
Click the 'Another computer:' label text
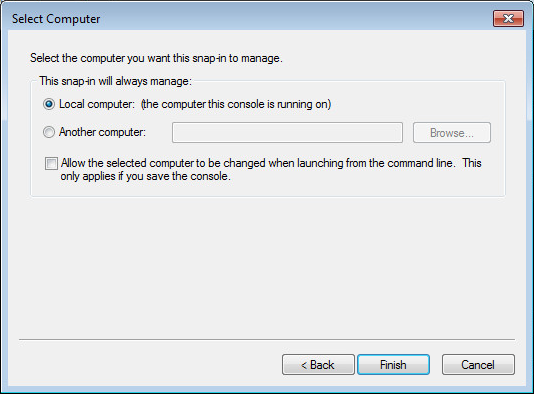[x=102, y=132]
